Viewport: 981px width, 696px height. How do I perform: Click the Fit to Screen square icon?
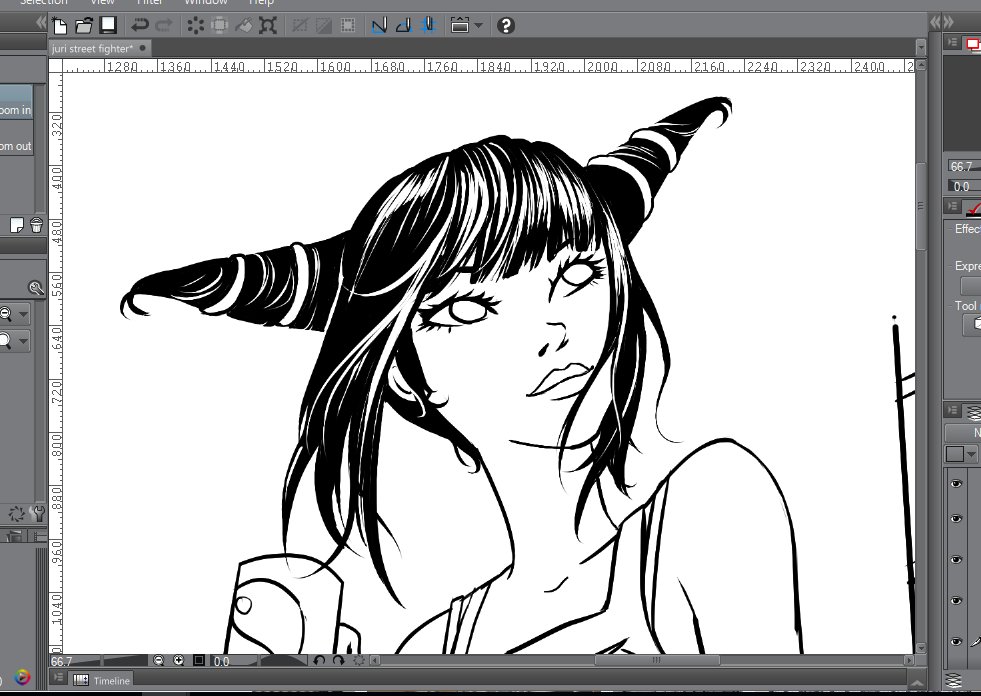point(199,660)
